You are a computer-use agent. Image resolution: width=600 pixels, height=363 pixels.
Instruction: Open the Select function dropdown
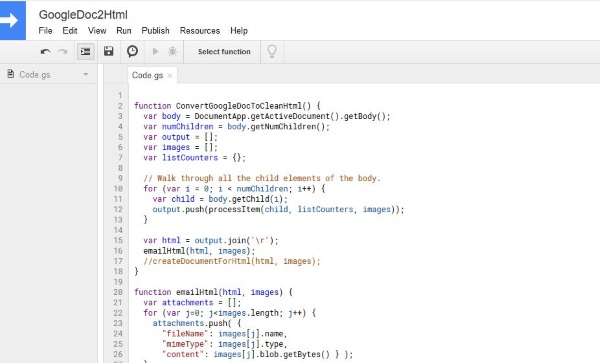[224, 52]
